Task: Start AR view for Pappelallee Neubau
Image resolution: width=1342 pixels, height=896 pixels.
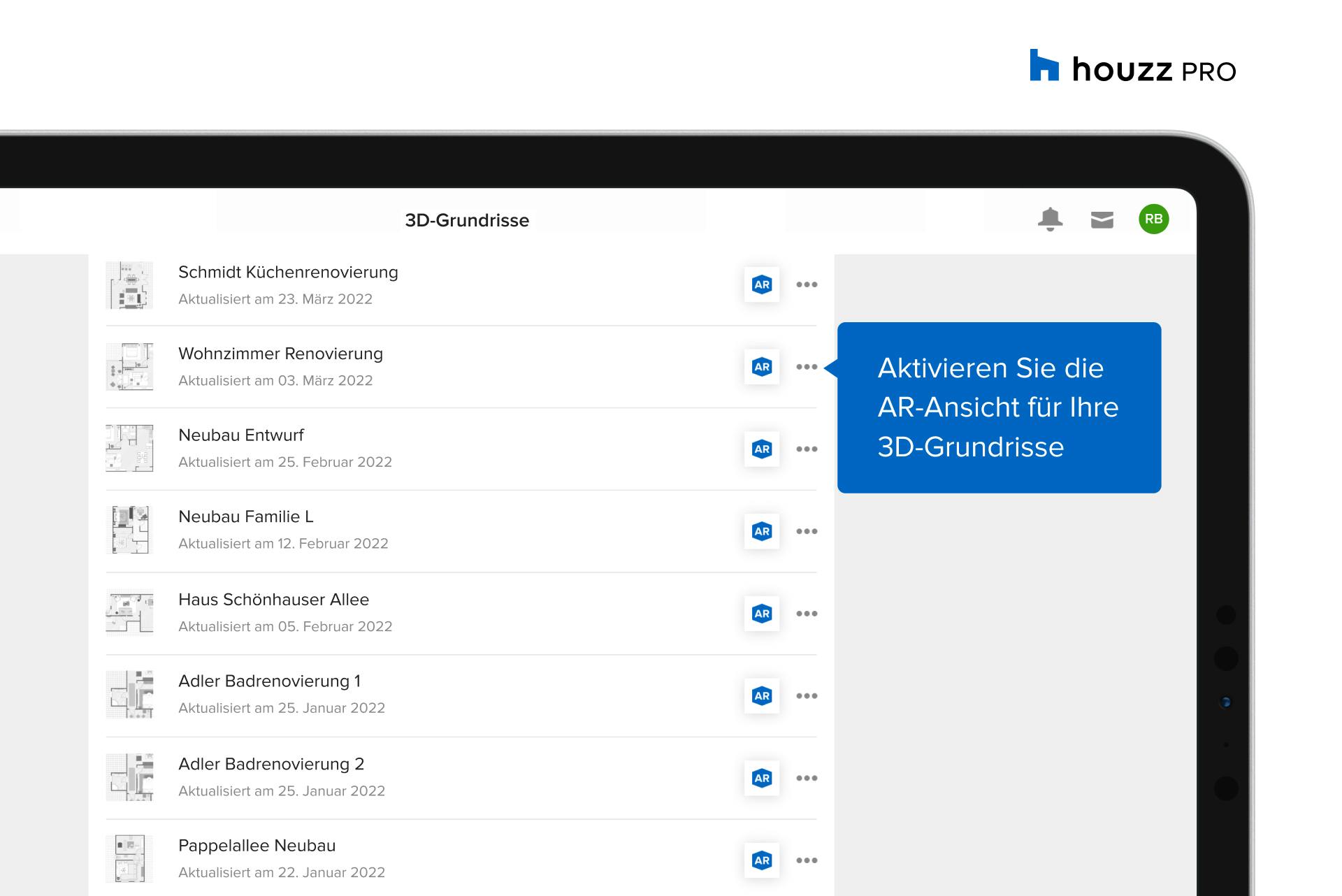Action: pyautogui.click(x=762, y=860)
